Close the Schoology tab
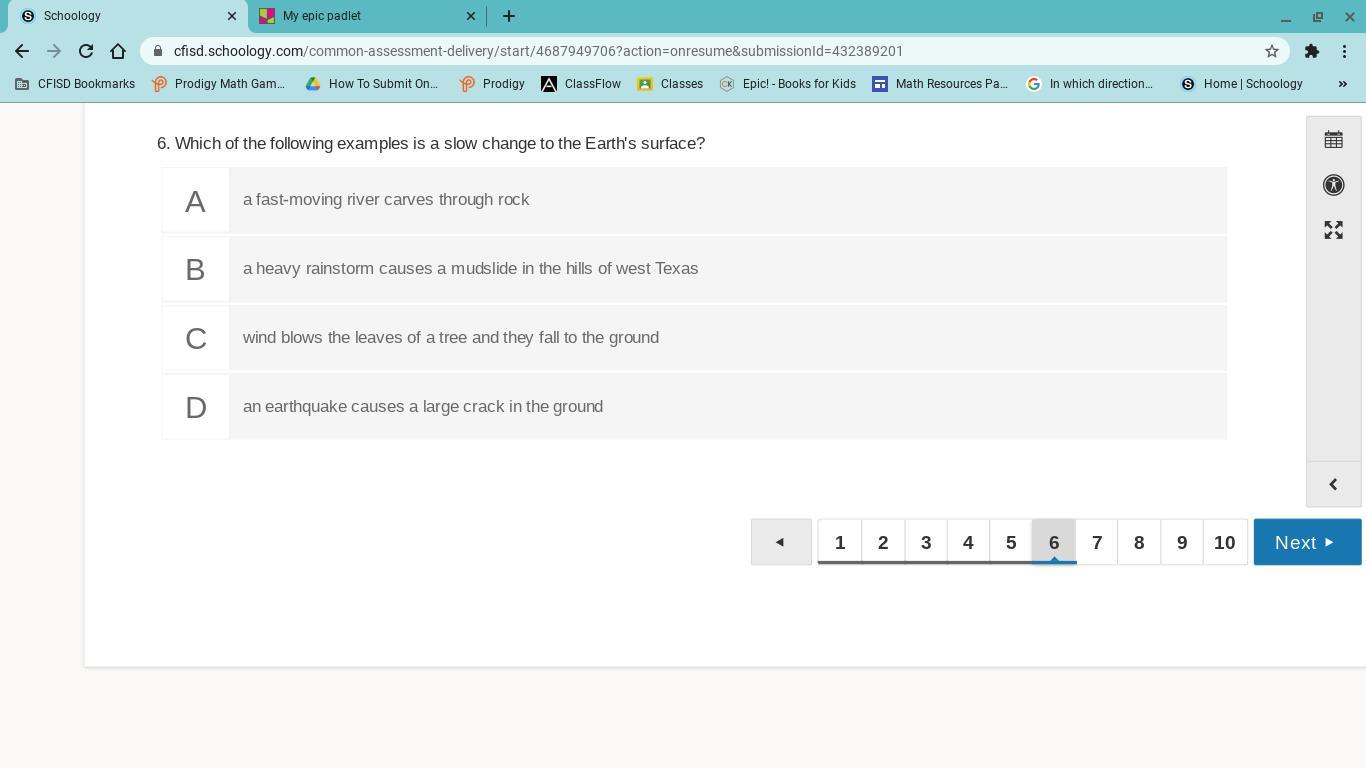 232,16
